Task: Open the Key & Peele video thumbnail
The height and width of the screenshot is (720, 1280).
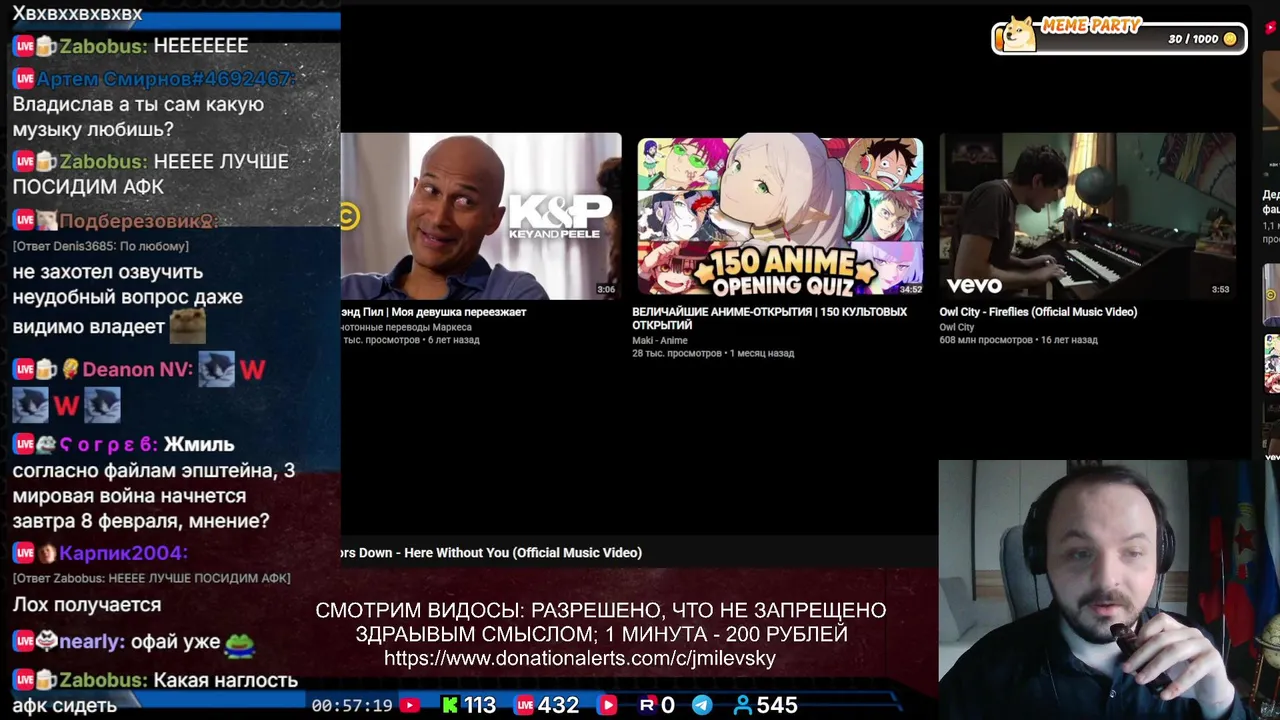Action: tap(481, 216)
